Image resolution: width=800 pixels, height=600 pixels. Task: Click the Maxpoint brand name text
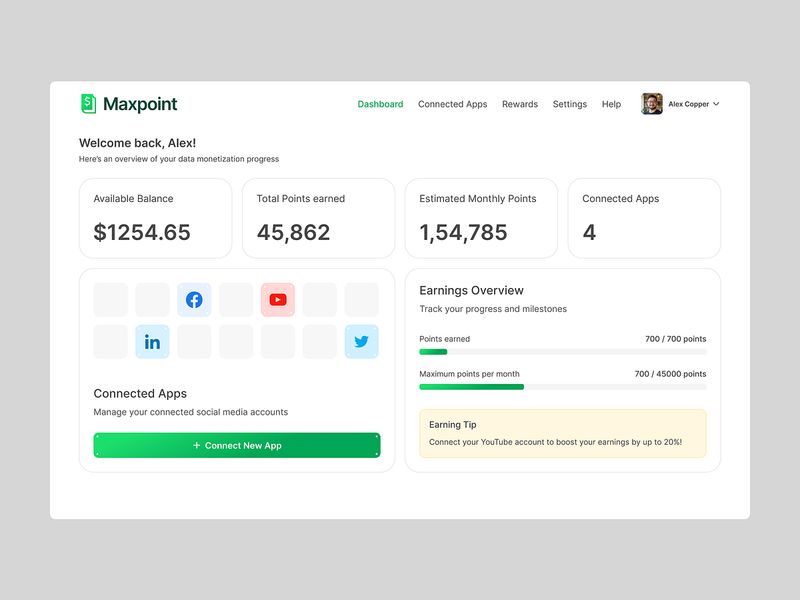[140, 104]
